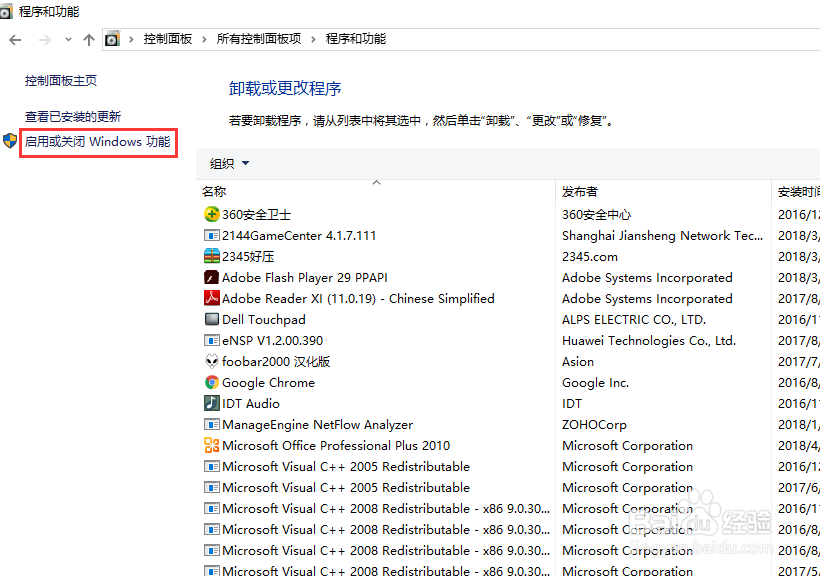Viewport: 820px width, 576px height.
Task: Expand chevron before 控制面板 breadcrumb
Action: (x=131, y=39)
